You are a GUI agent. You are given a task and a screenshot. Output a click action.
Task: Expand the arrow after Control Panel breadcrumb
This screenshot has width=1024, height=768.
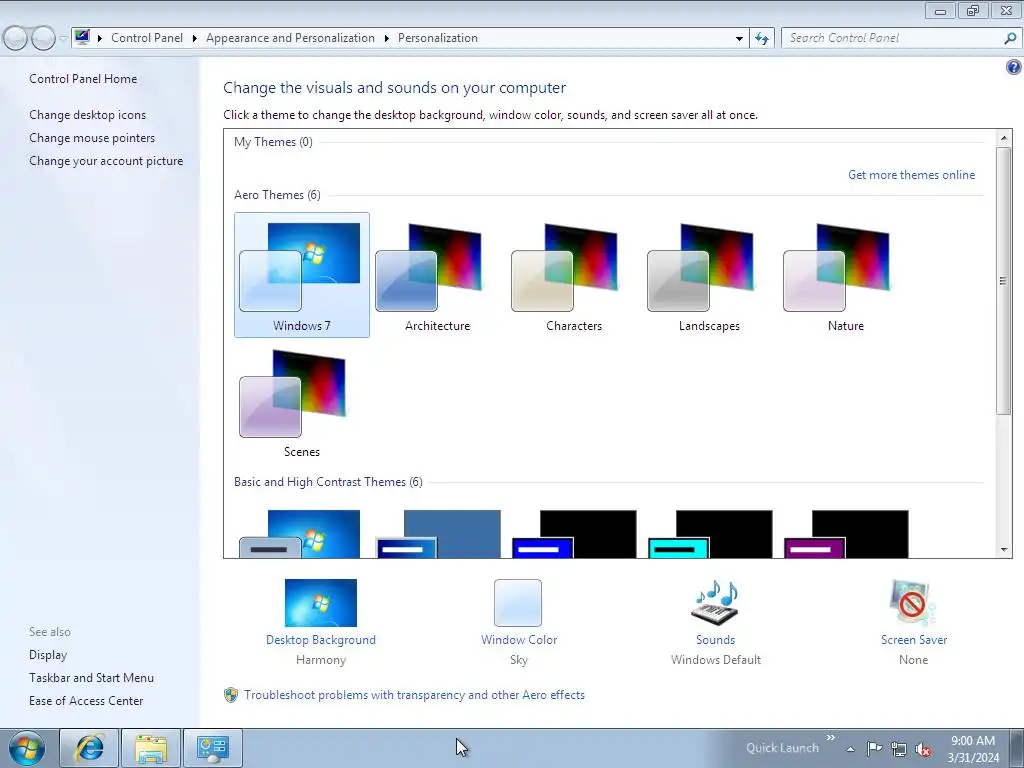[x=195, y=38]
